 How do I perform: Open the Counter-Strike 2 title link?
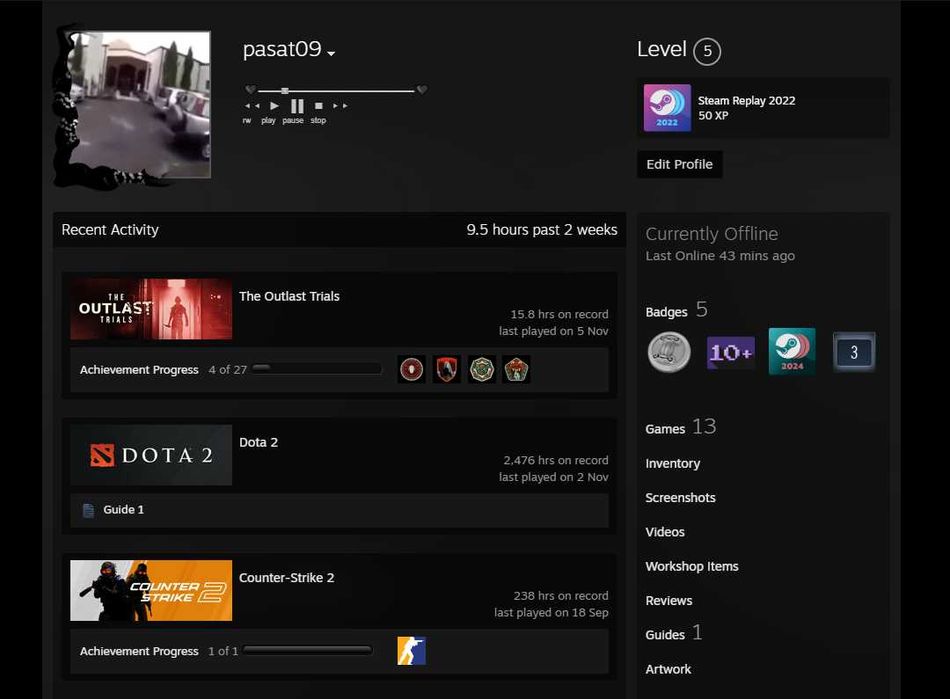point(287,578)
